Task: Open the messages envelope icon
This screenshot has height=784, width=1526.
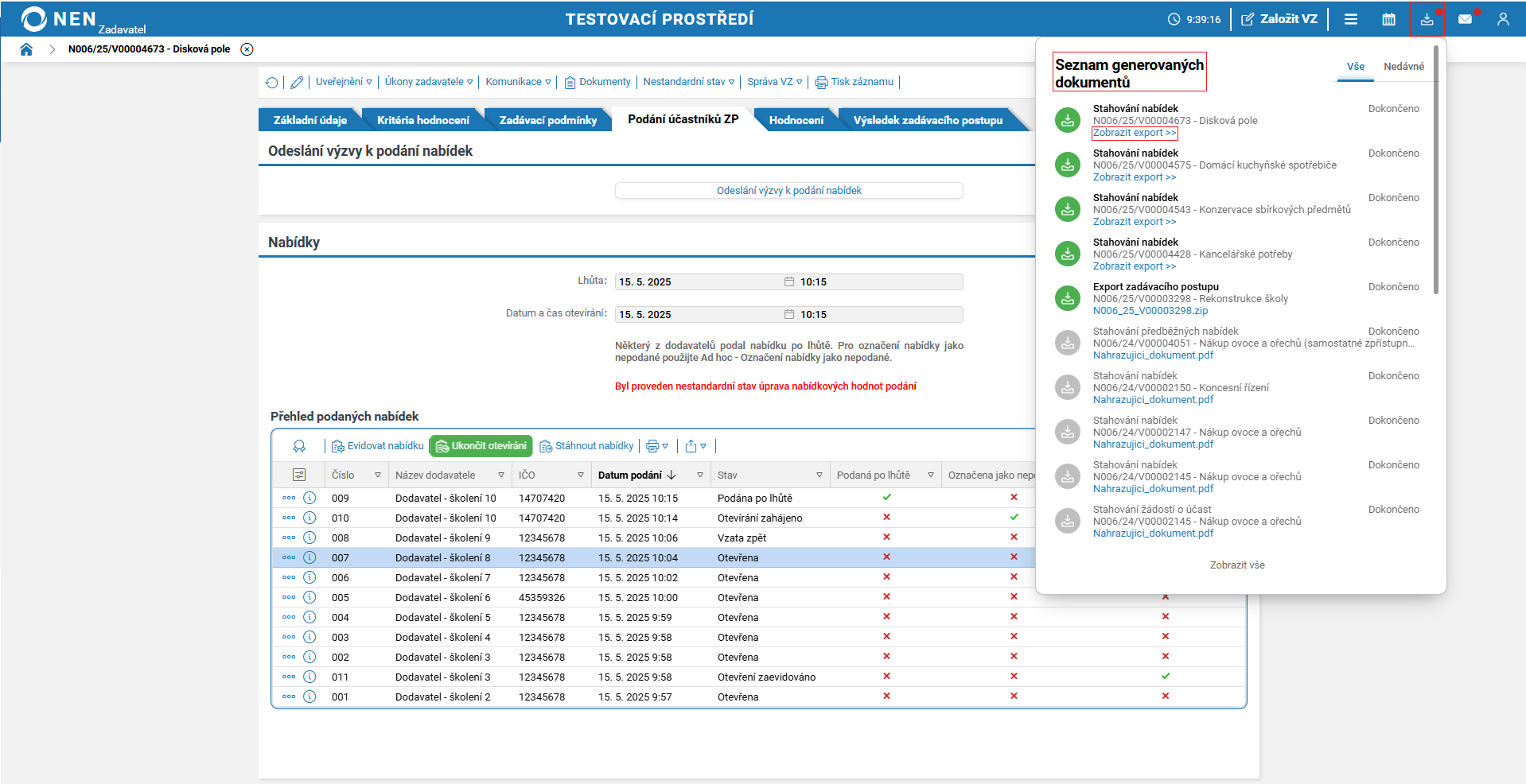Action: (x=1465, y=19)
